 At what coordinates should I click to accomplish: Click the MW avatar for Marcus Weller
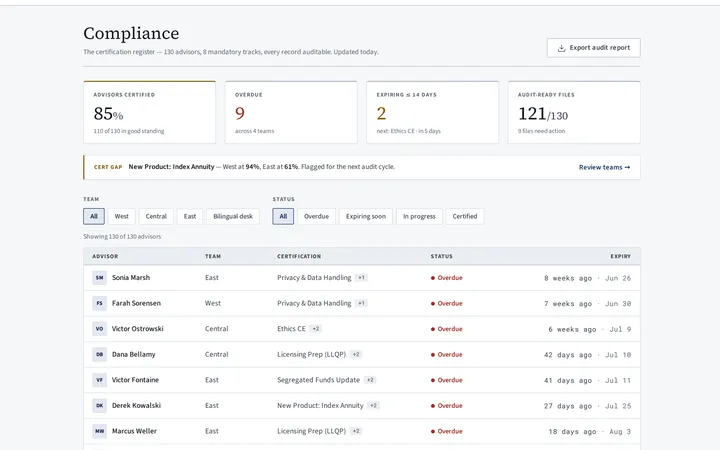click(x=100, y=431)
